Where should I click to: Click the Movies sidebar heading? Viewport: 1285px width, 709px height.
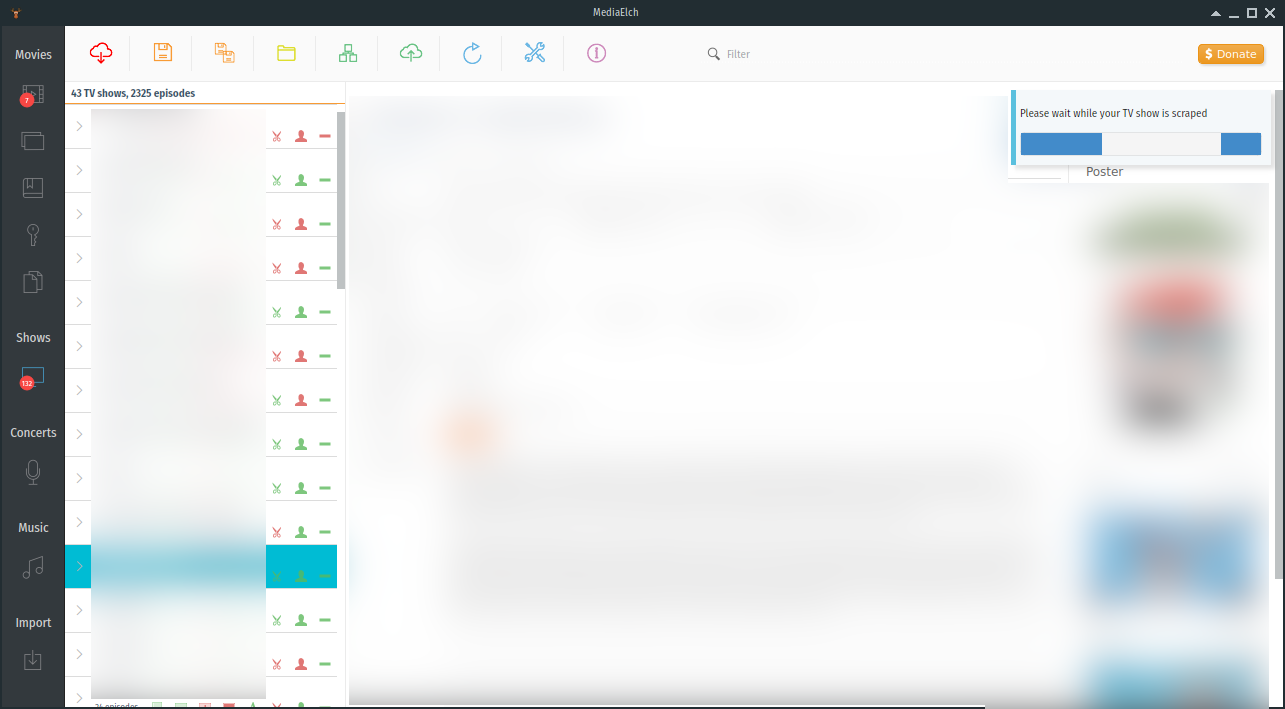click(33, 55)
